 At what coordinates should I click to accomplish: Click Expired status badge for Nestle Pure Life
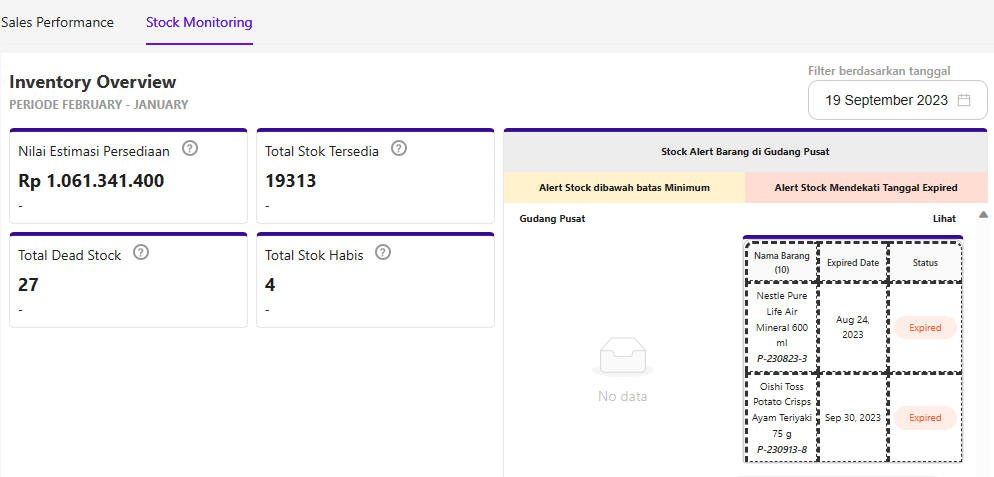(925, 328)
